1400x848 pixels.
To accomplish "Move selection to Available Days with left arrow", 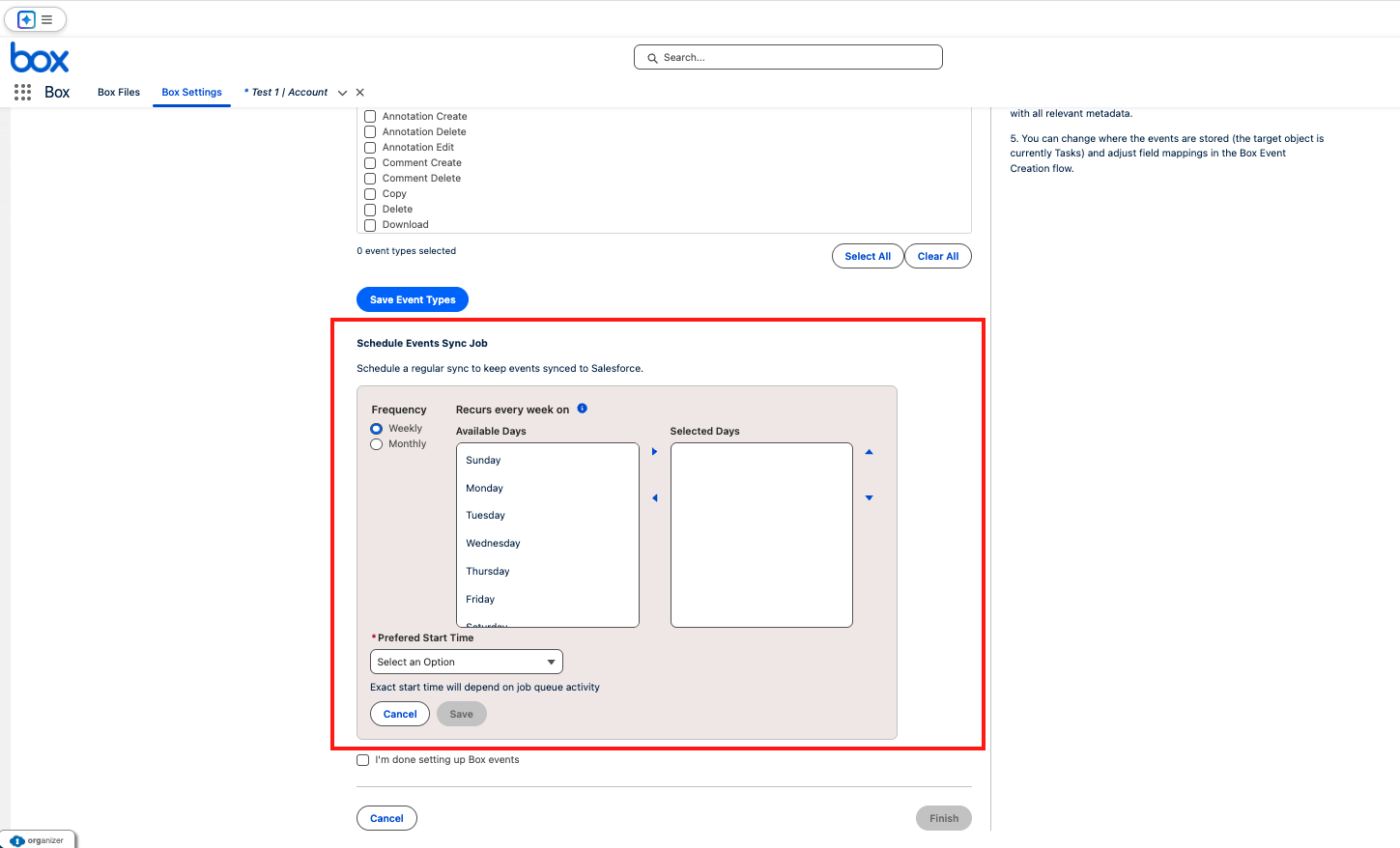I will [654, 498].
